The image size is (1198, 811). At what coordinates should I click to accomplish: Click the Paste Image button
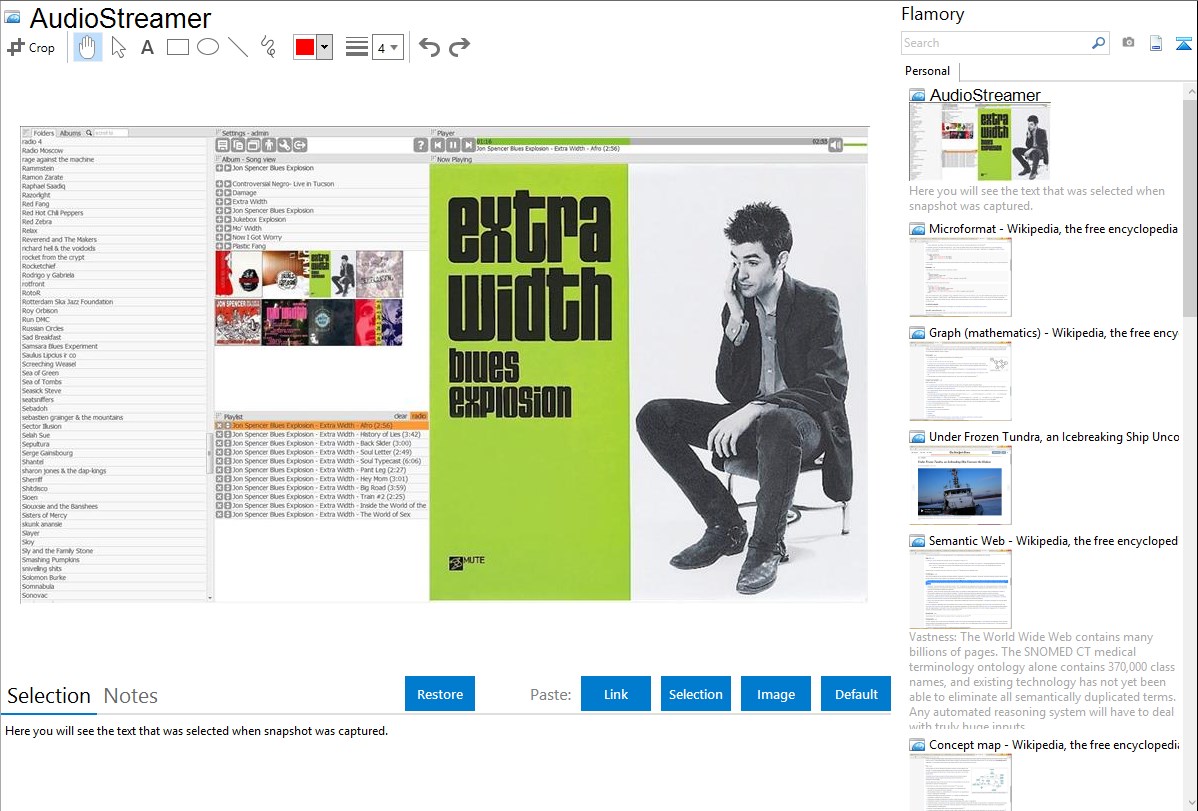[776, 694]
